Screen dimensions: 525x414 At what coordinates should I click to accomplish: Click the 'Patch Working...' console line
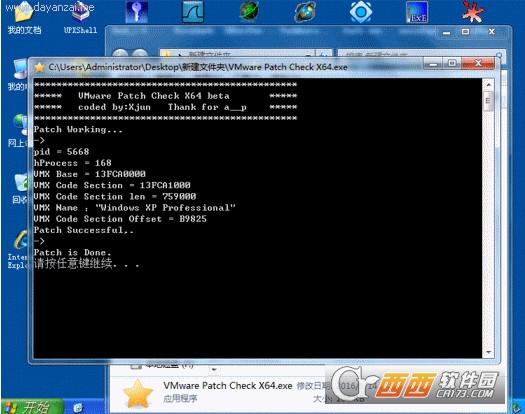click(78, 130)
